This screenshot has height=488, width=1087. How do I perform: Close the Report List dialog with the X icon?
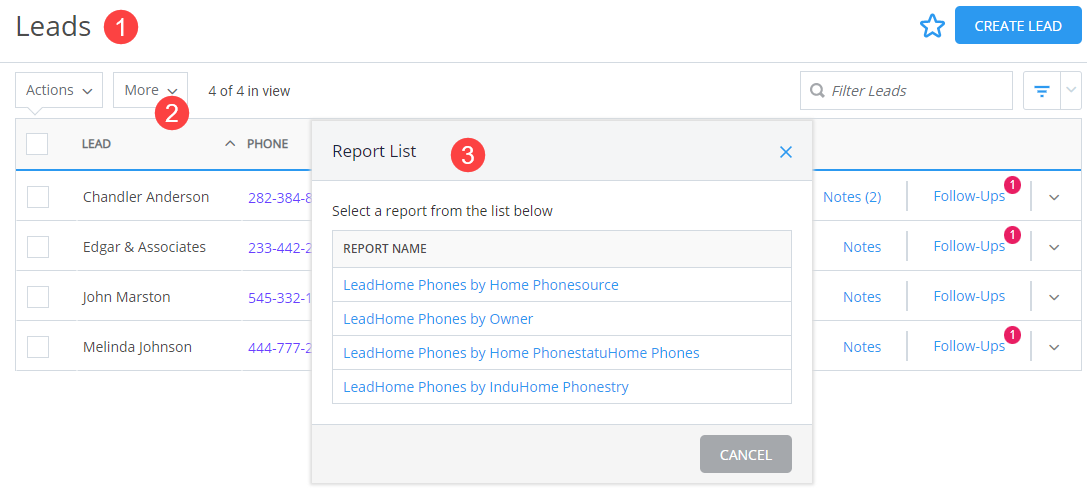[785, 152]
